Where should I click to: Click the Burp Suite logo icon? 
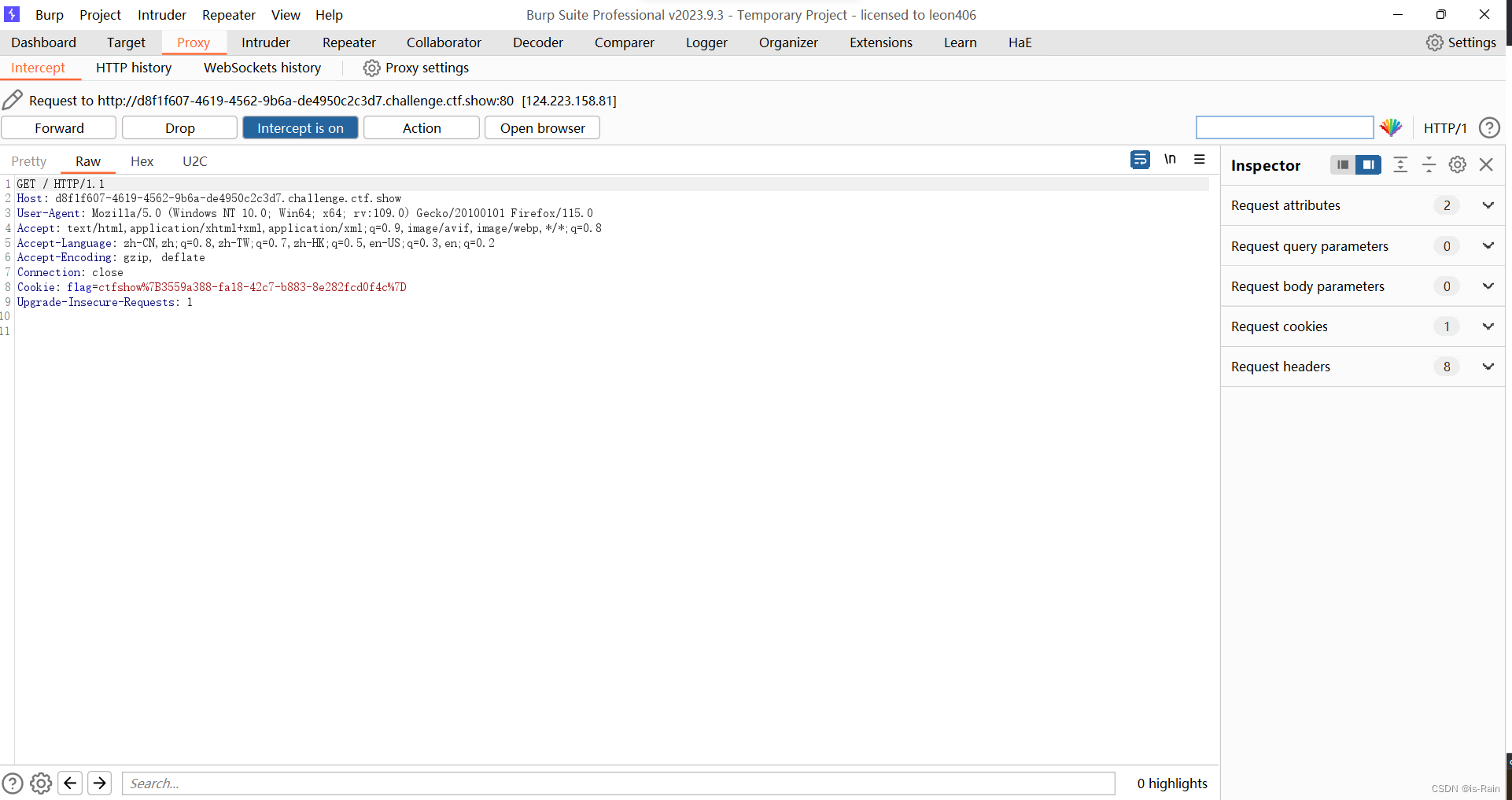(x=13, y=14)
